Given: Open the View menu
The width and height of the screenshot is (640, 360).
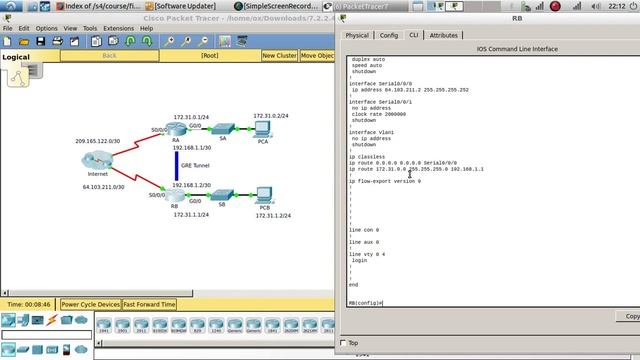Looking at the screenshot, I should click(70, 28).
